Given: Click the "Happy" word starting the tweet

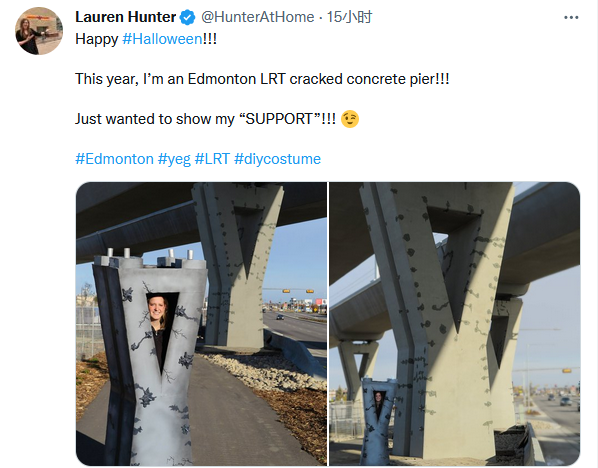Looking at the screenshot, I should tap(97, 39).
